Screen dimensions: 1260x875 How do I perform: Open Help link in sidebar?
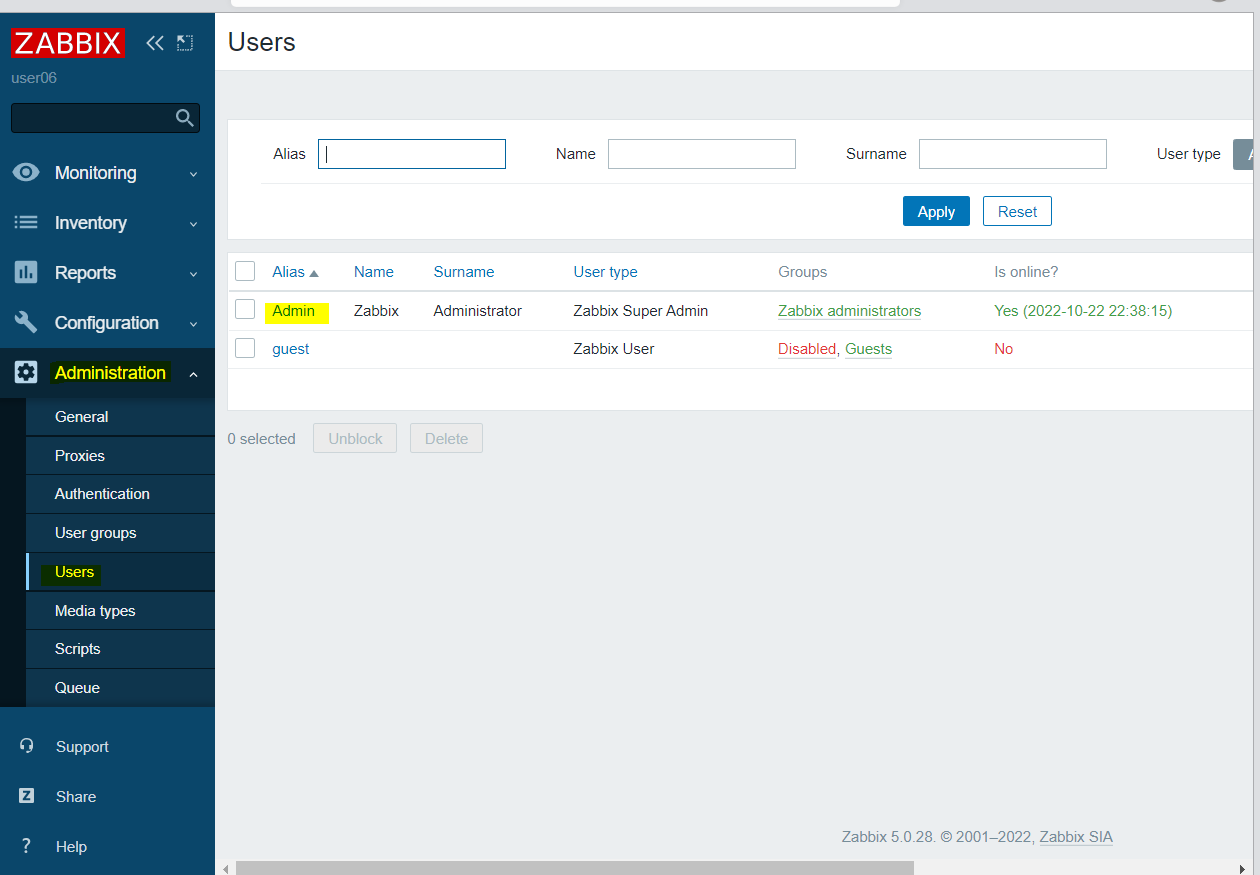tap(71, 847)
